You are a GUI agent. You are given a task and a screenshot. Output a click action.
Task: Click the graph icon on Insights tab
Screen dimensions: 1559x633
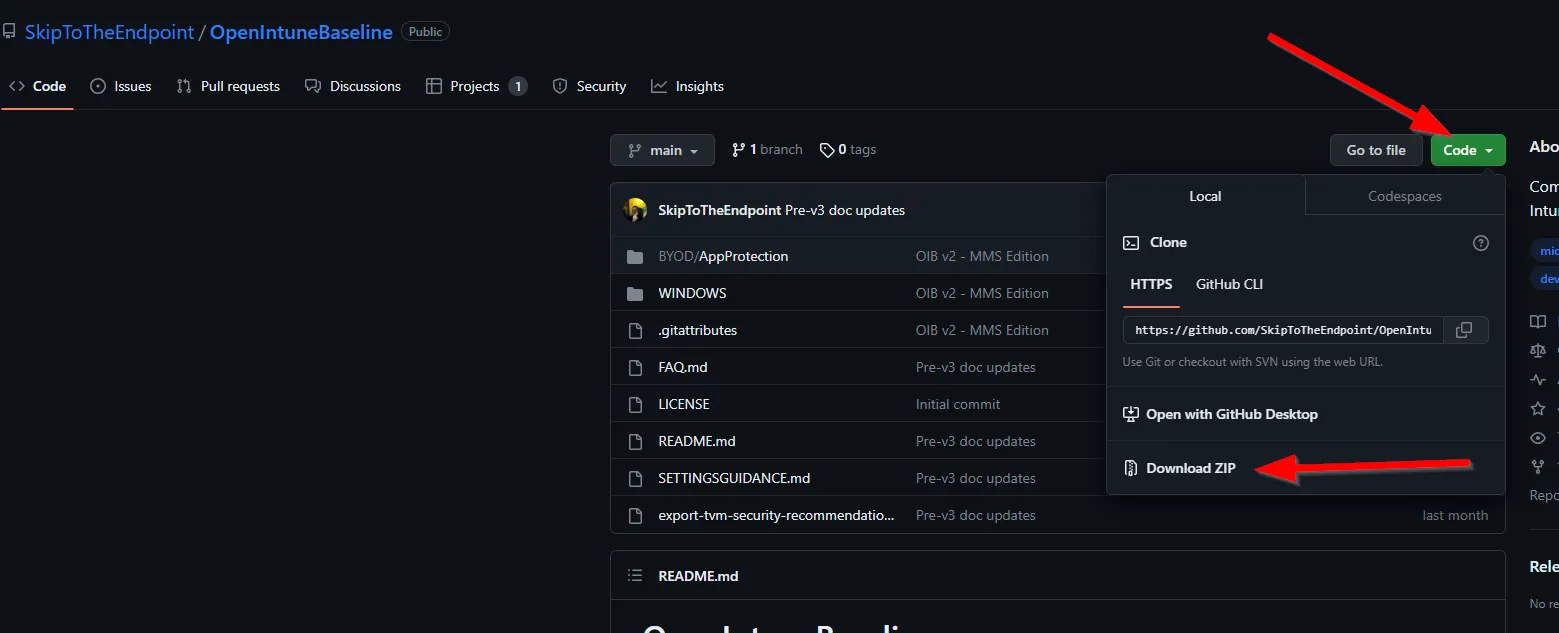tap(659, 86)
